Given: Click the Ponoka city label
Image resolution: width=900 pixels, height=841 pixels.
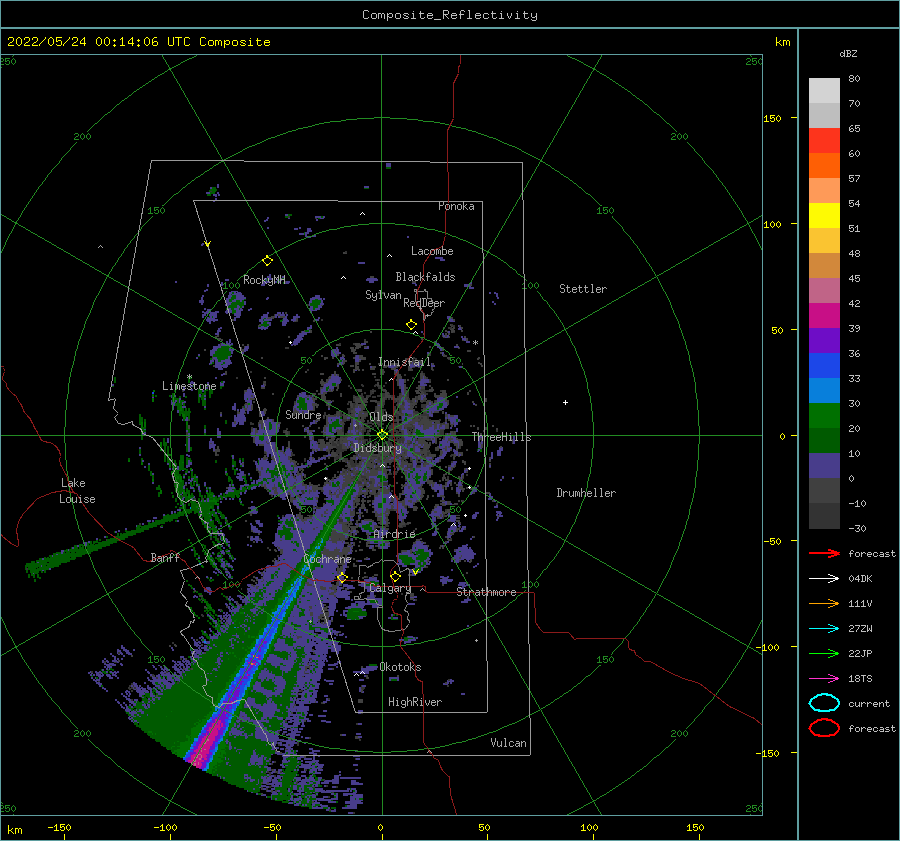Looking at the screenshot, I should point(456,206).
